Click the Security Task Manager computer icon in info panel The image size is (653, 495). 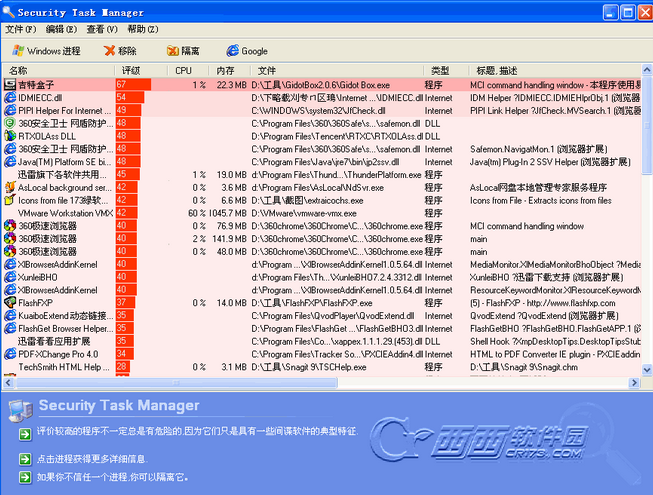[20, 410]
